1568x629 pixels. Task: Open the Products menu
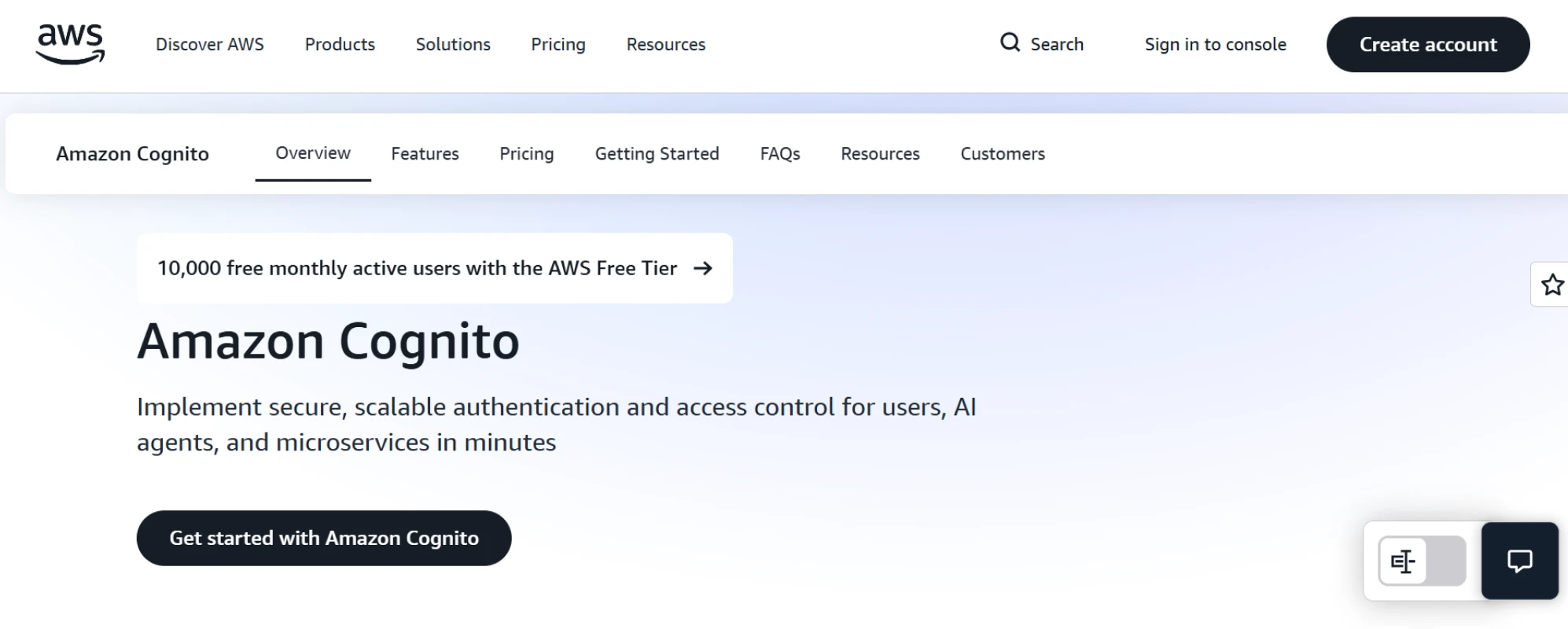tap(340, 45)
